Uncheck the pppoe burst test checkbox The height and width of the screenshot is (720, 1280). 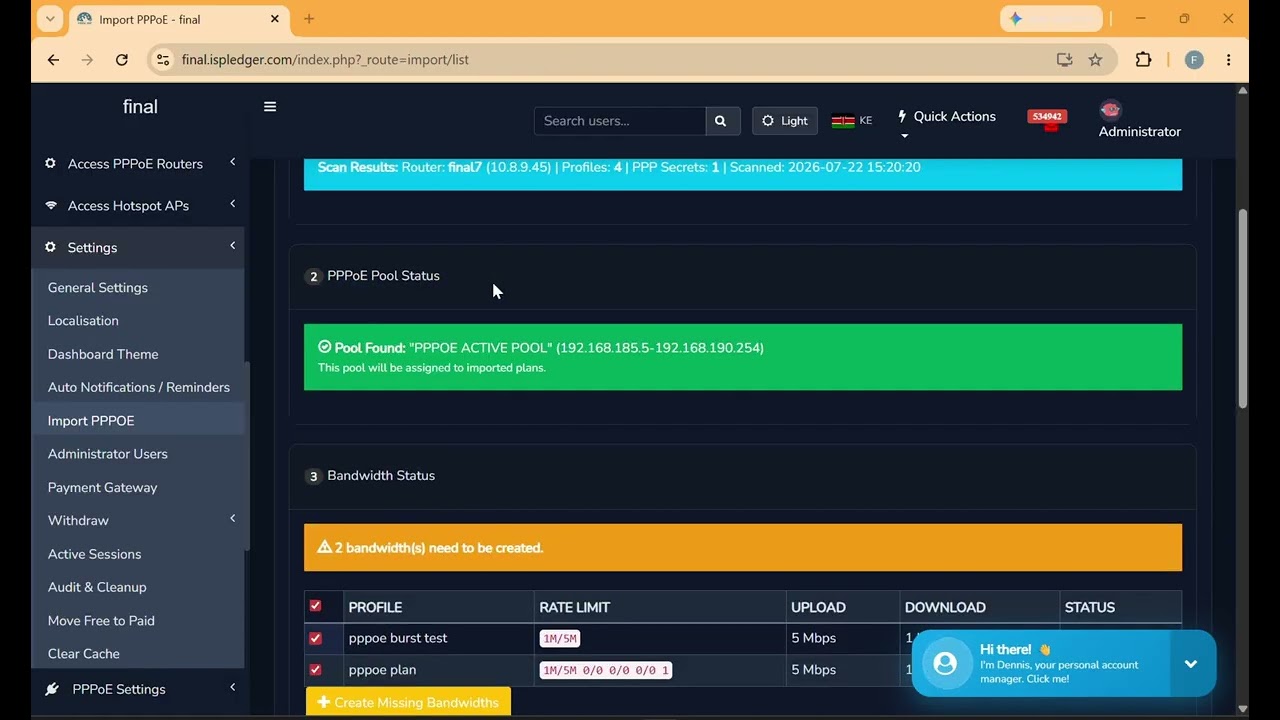[315, 638]
